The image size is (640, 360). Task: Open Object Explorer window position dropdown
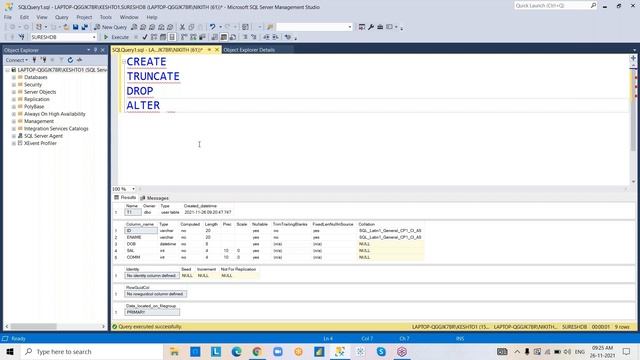(89, 50)
